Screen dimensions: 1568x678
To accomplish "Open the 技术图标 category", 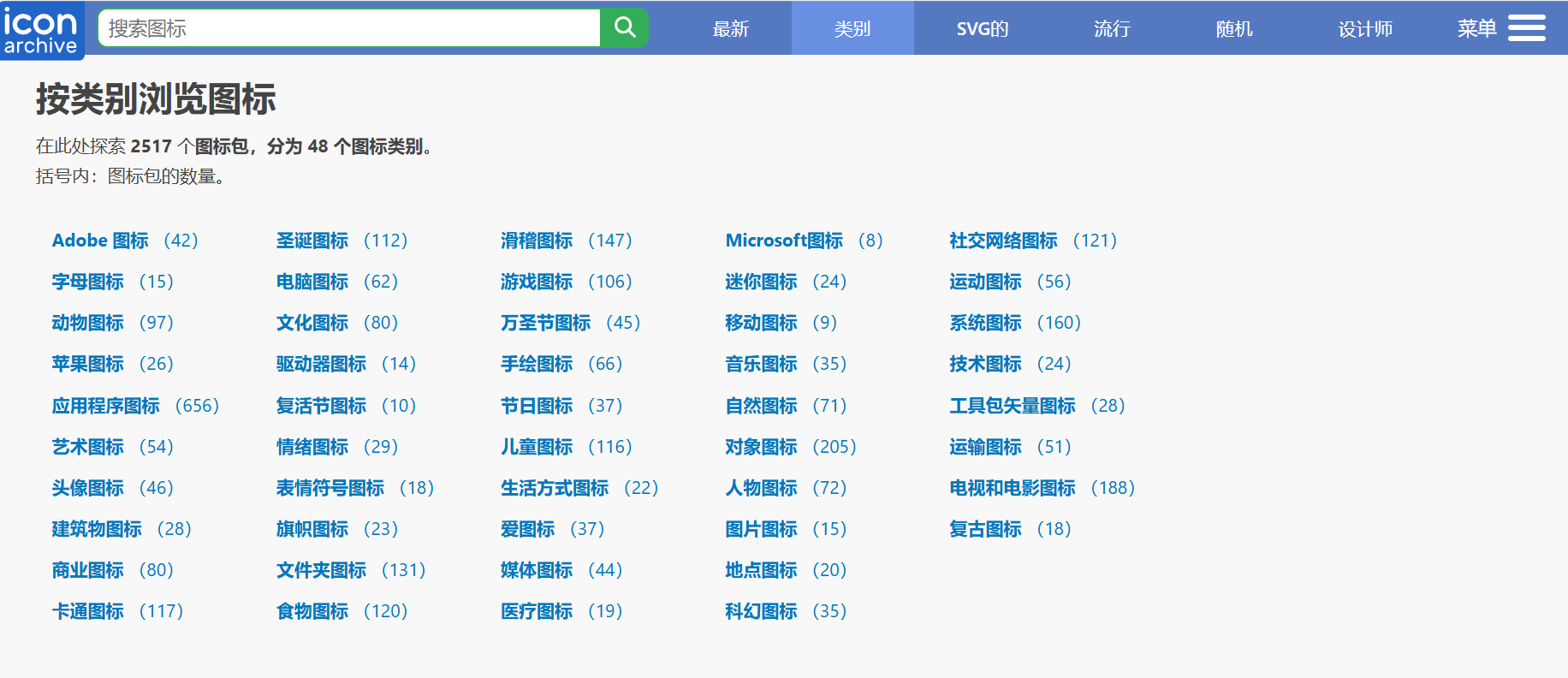I will click(985, 364).
